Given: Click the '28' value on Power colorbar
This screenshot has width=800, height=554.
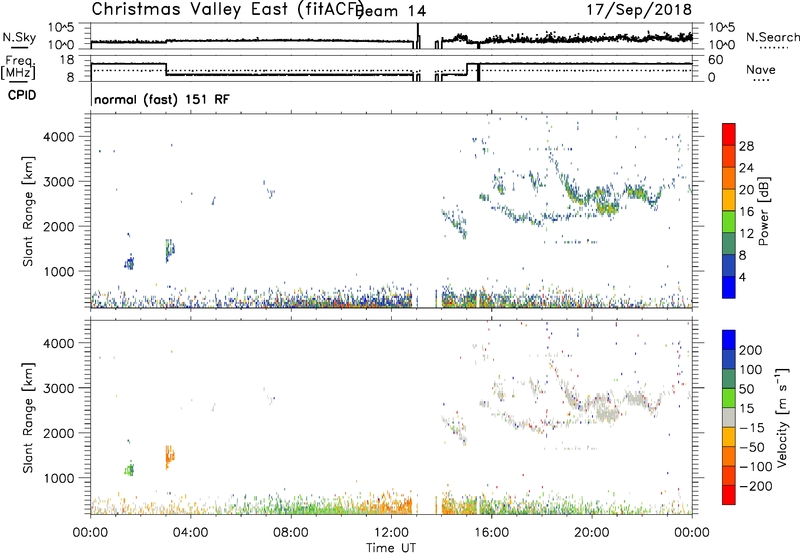Looking at the screenshot, I should pos(746,146).
